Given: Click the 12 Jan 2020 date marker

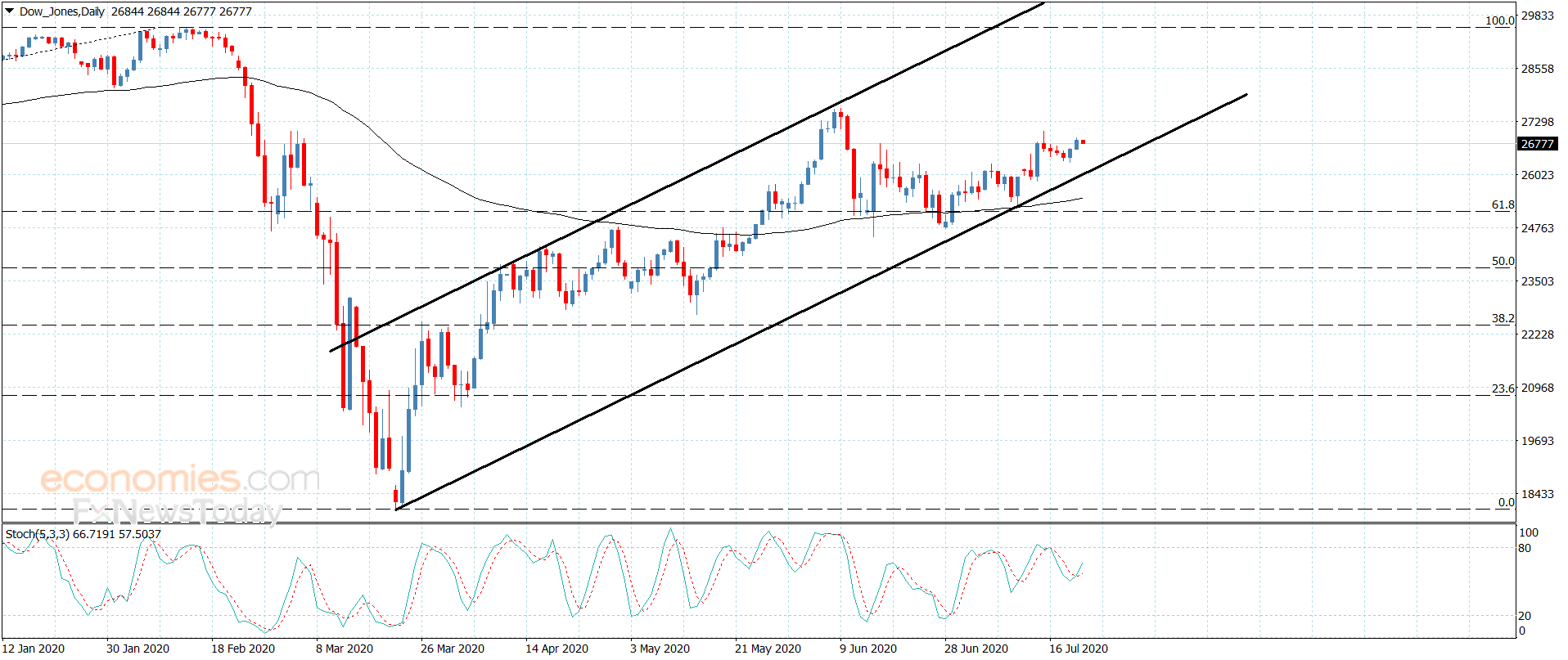Looking at the screenshot, I should (x=34, y=649).
